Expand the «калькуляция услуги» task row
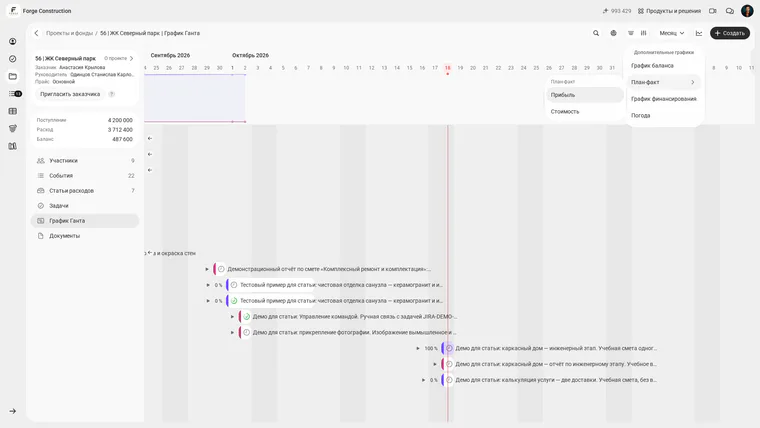The height and width of the screenshot is (428, 760). click(423, 380)
